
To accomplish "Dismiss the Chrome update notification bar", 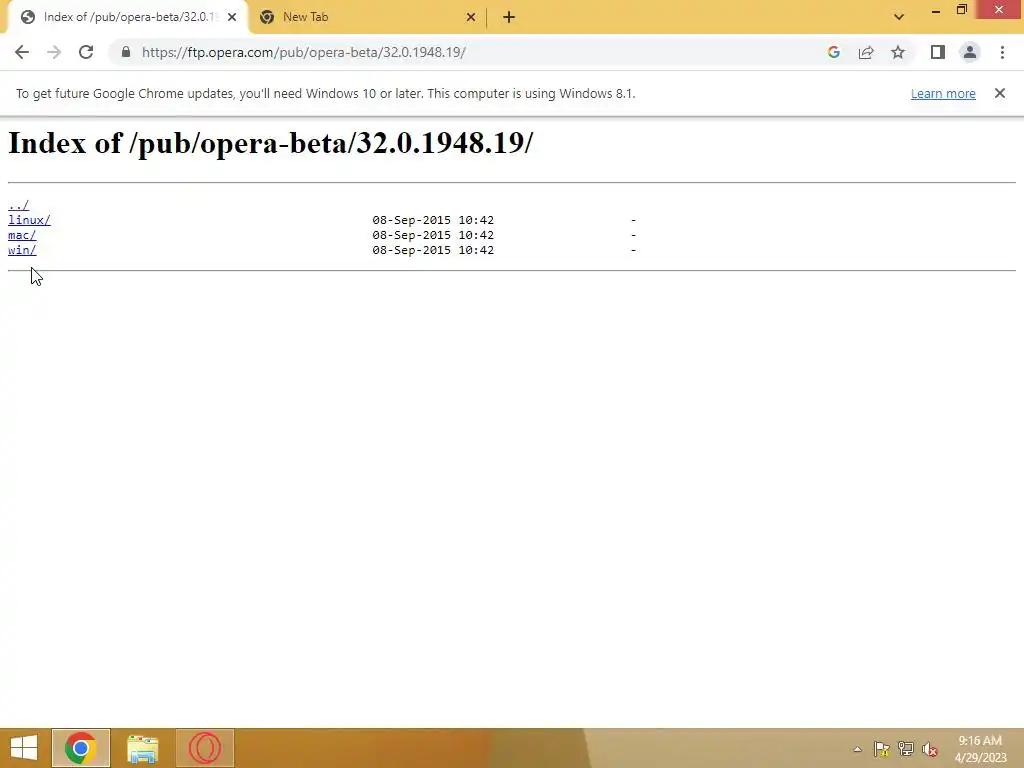I will (1000, 93).
